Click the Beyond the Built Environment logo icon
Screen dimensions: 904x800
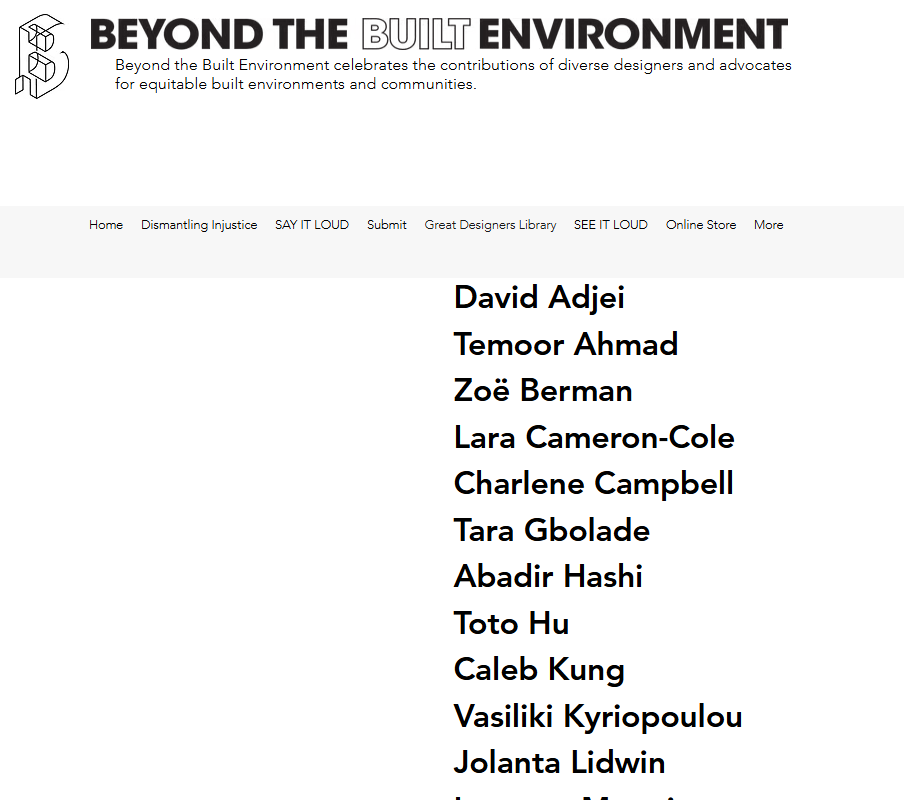42,56
